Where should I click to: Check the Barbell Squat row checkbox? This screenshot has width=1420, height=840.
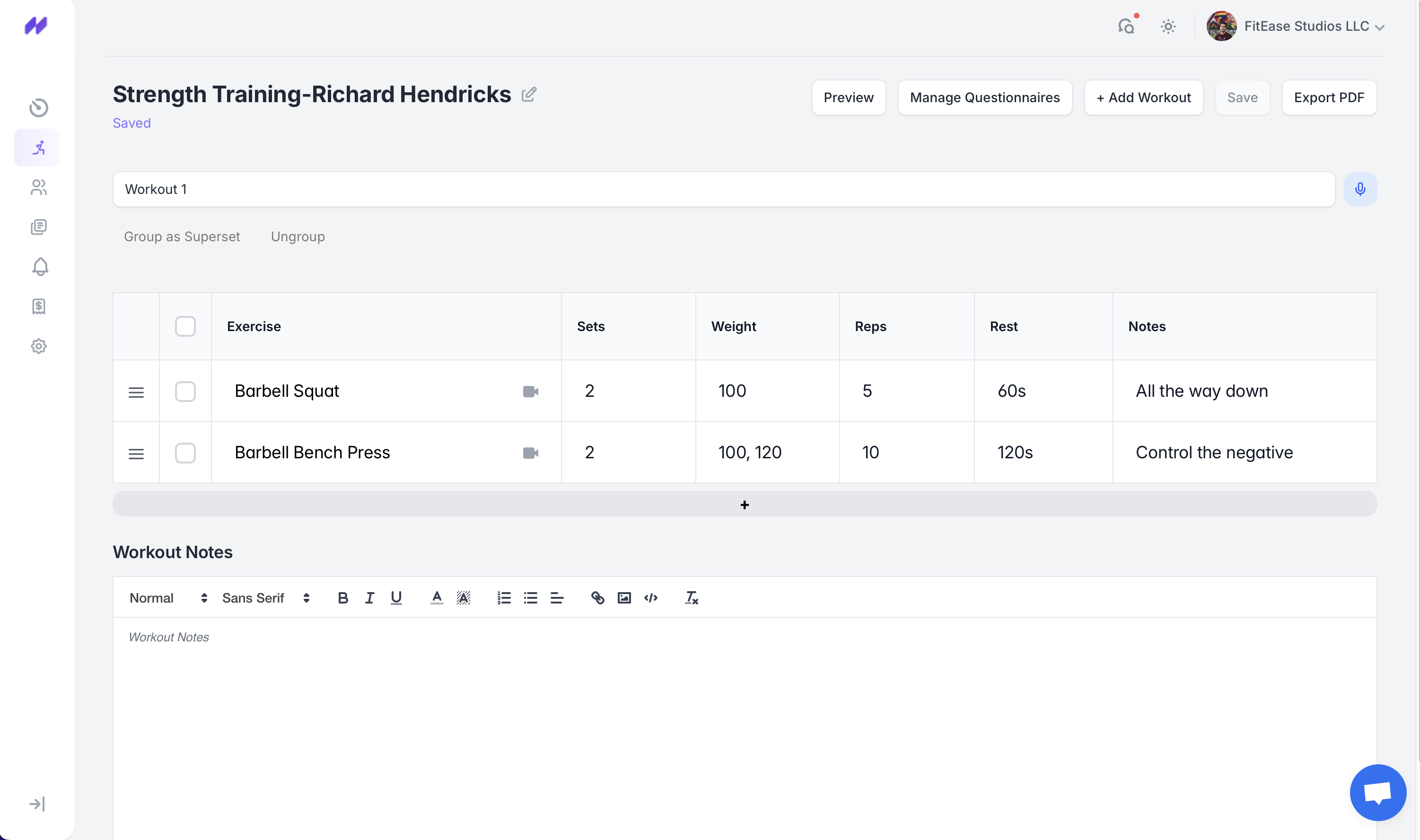click(185, 391)
